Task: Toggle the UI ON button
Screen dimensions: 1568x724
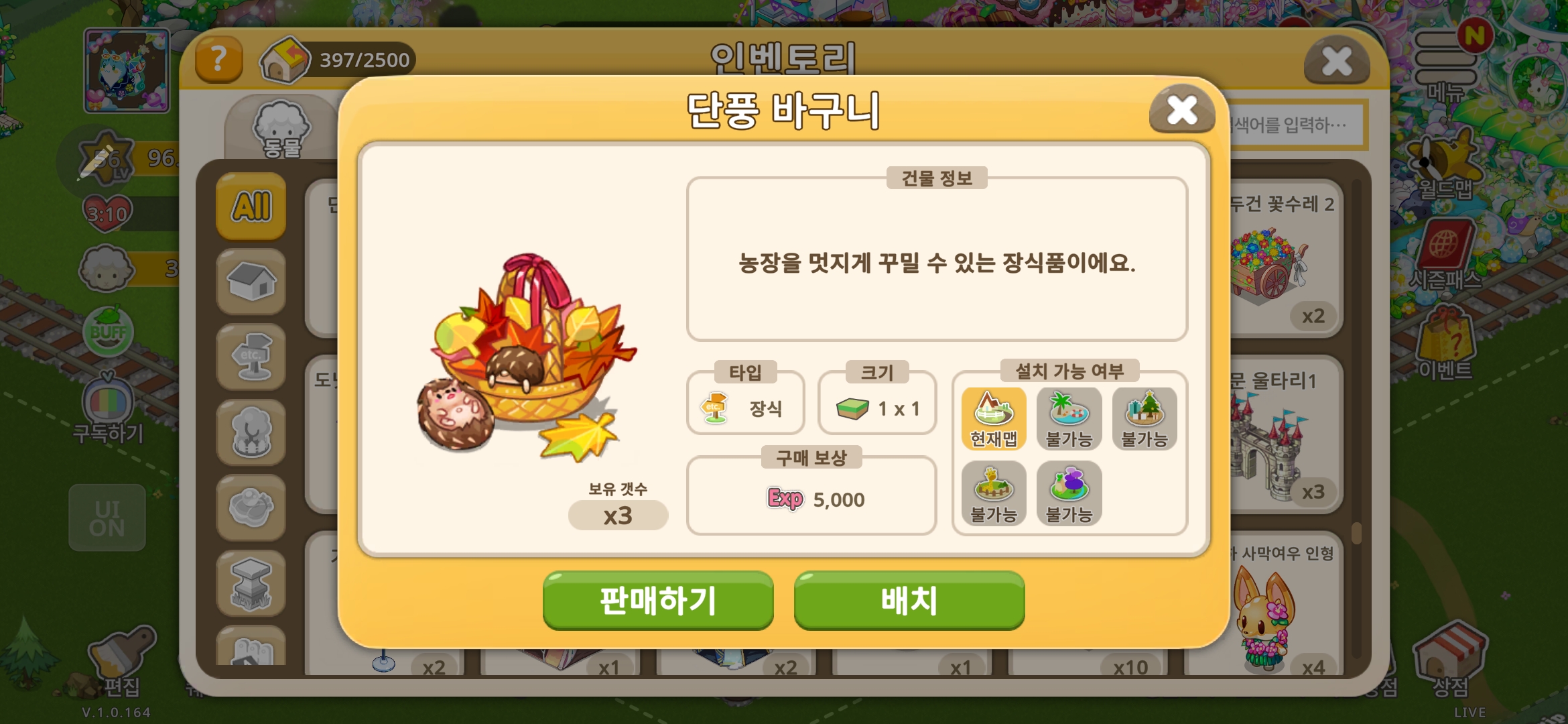Action: (107, 518)
